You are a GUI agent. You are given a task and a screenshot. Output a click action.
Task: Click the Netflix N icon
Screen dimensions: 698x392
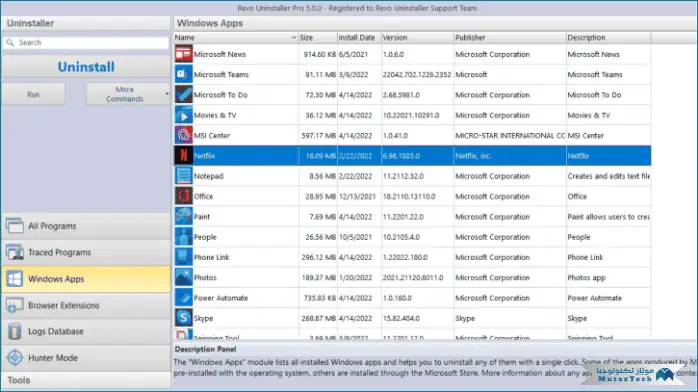pyautogui.click(x=183, y=156)
